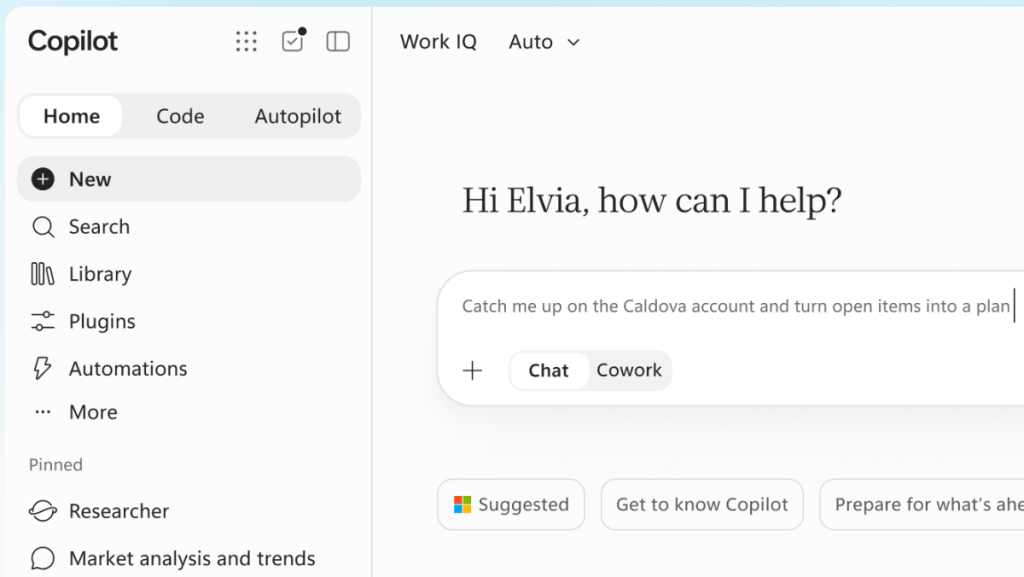Click the Plugins sliders icon
Screen dimensions: 1024x577
[42, 321]
